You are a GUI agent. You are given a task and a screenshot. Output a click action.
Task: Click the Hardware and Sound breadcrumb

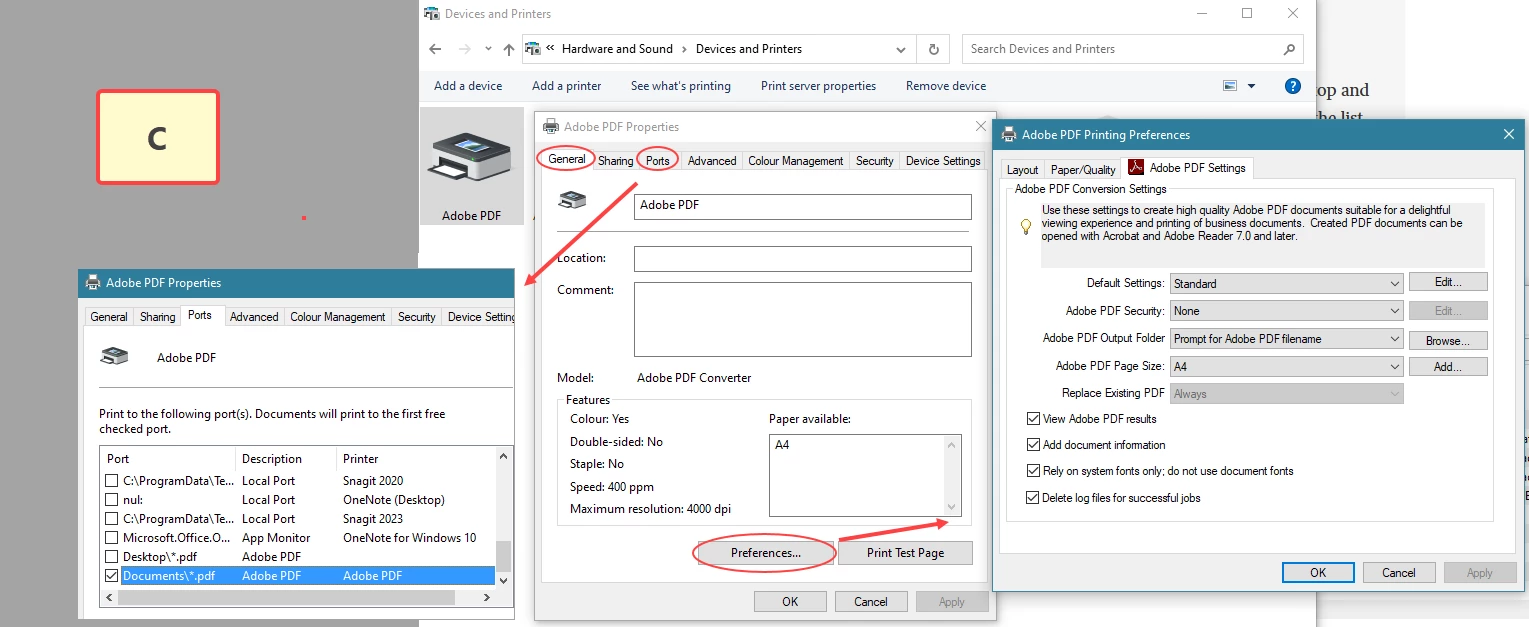[617, 49]
